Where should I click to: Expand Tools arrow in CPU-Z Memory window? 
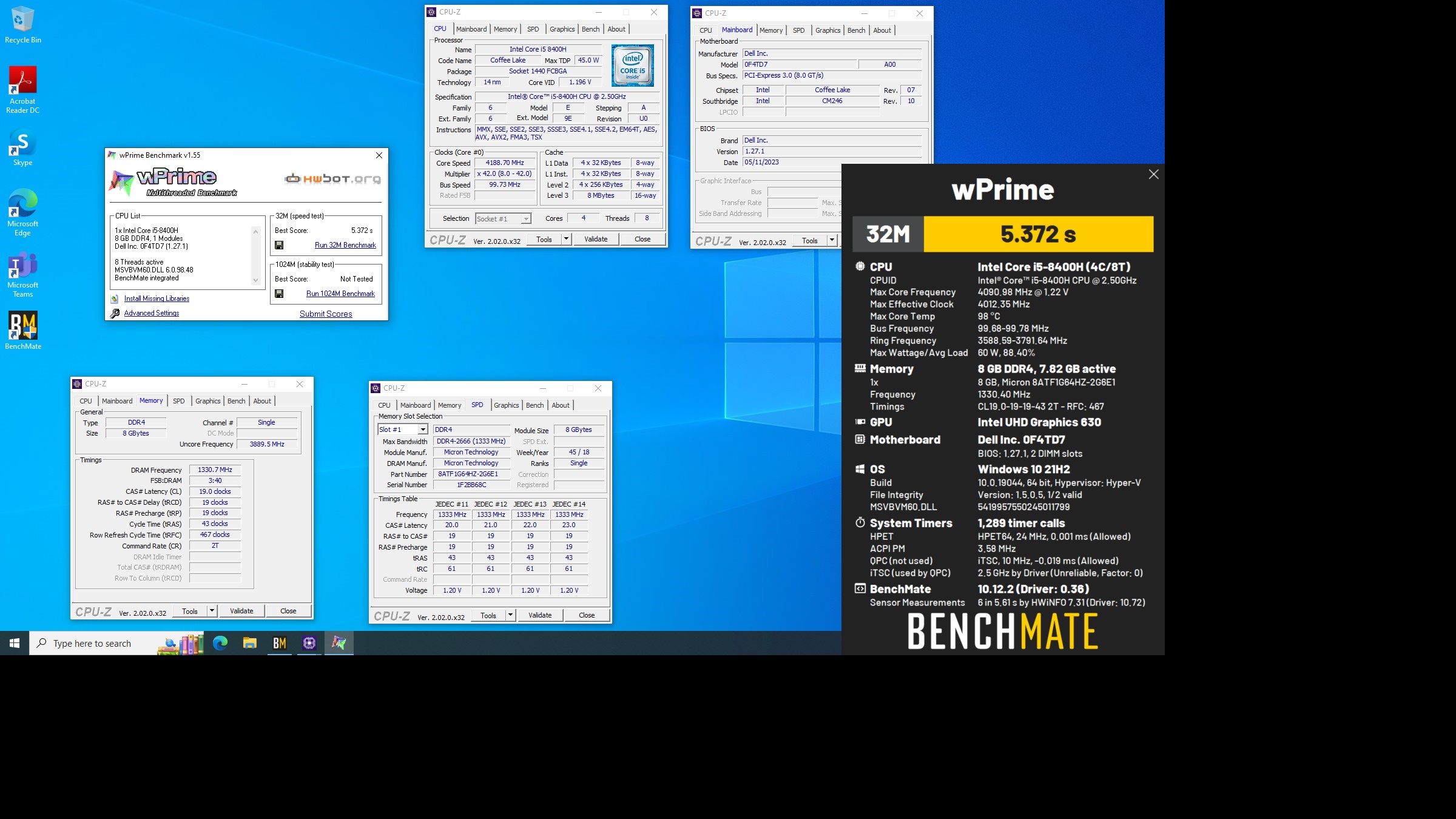(x=212, y=611)
